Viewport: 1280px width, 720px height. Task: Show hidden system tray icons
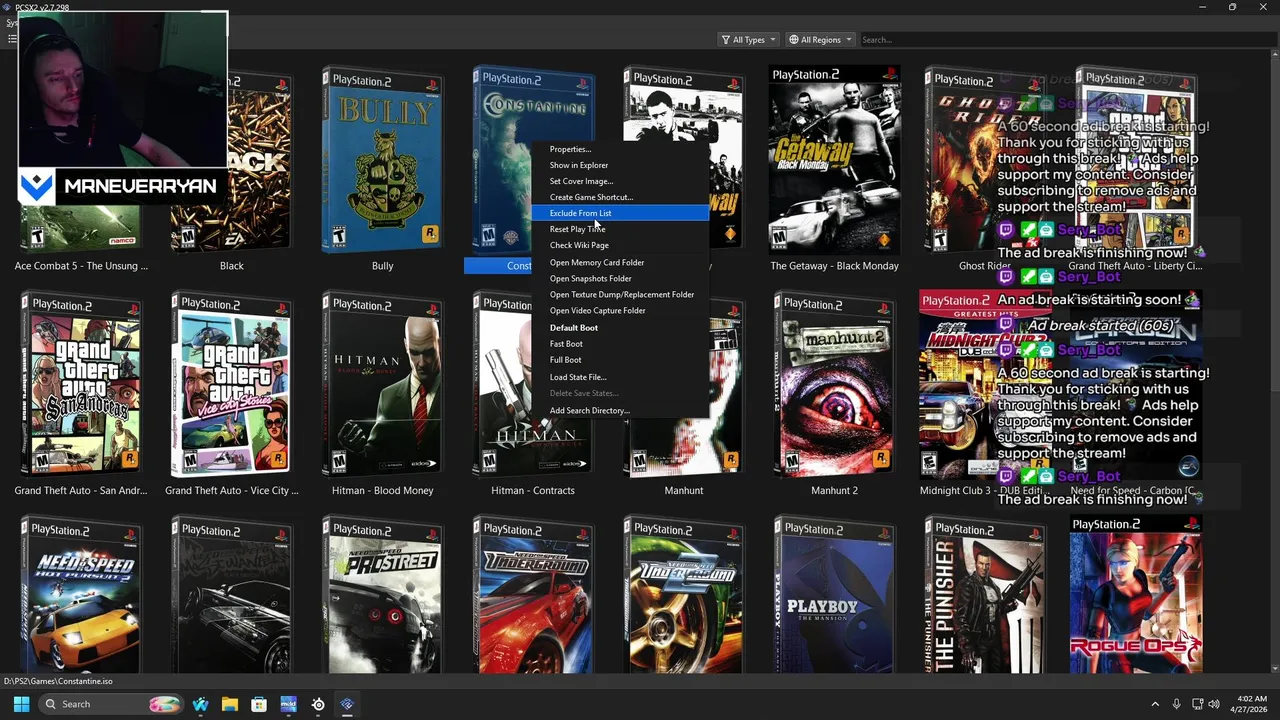click(1155, 704)
